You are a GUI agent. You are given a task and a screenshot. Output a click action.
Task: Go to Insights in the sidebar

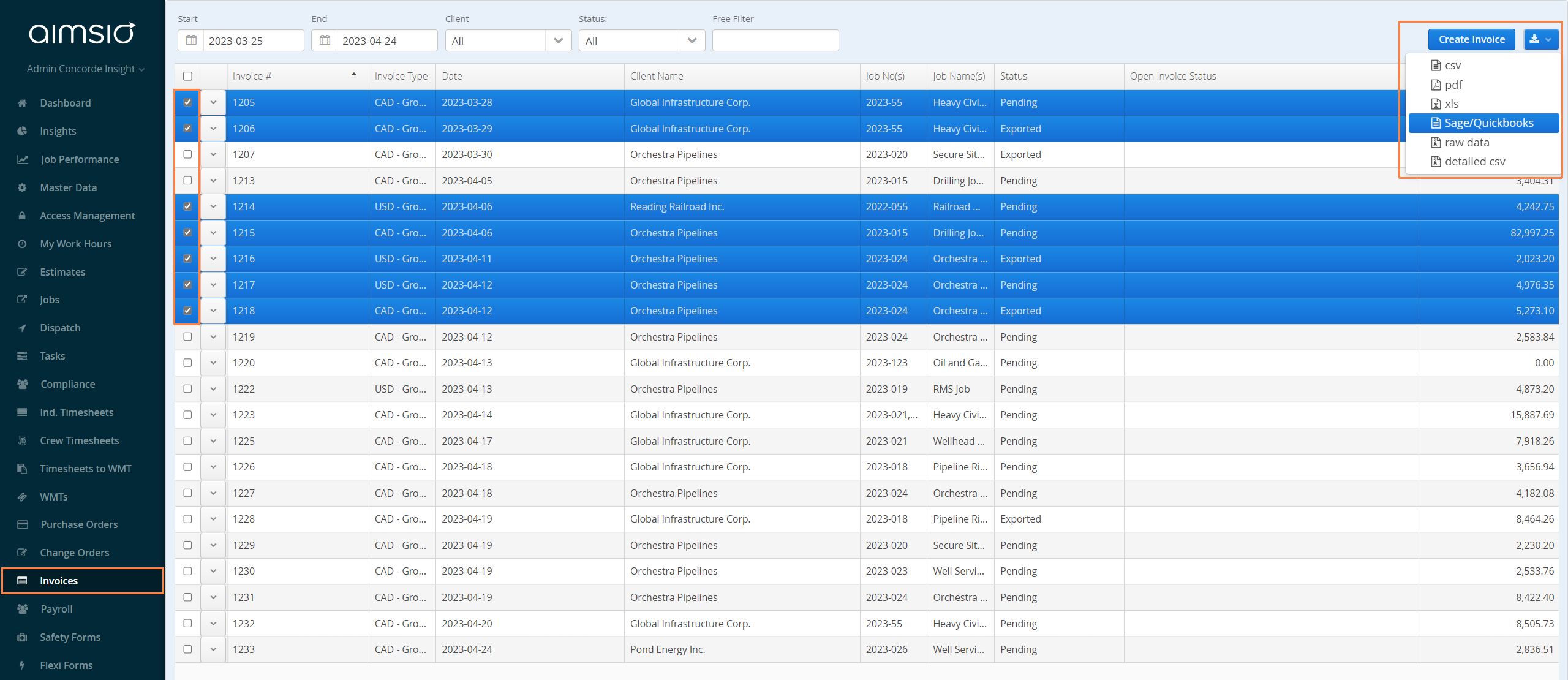pos(58,131)
